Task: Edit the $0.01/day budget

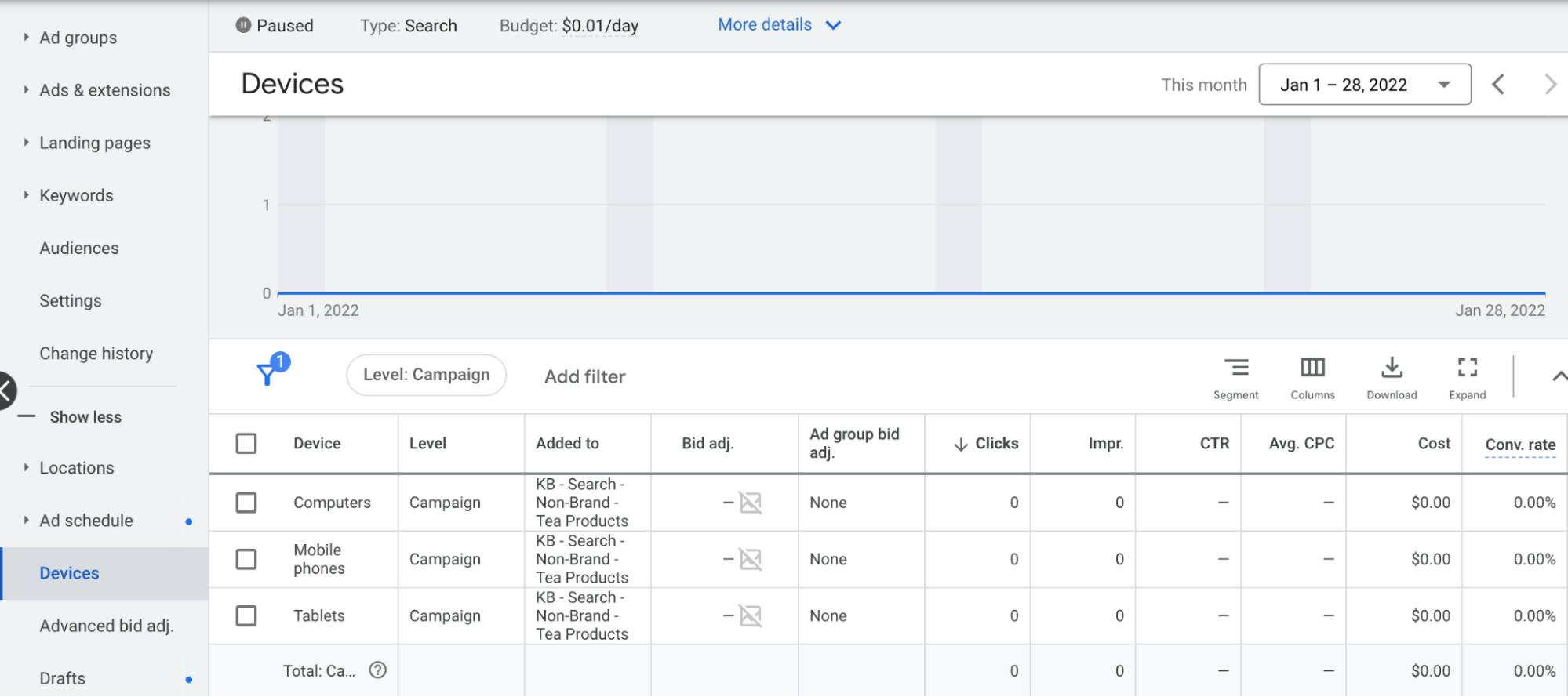Action: (x=600, y=26)
